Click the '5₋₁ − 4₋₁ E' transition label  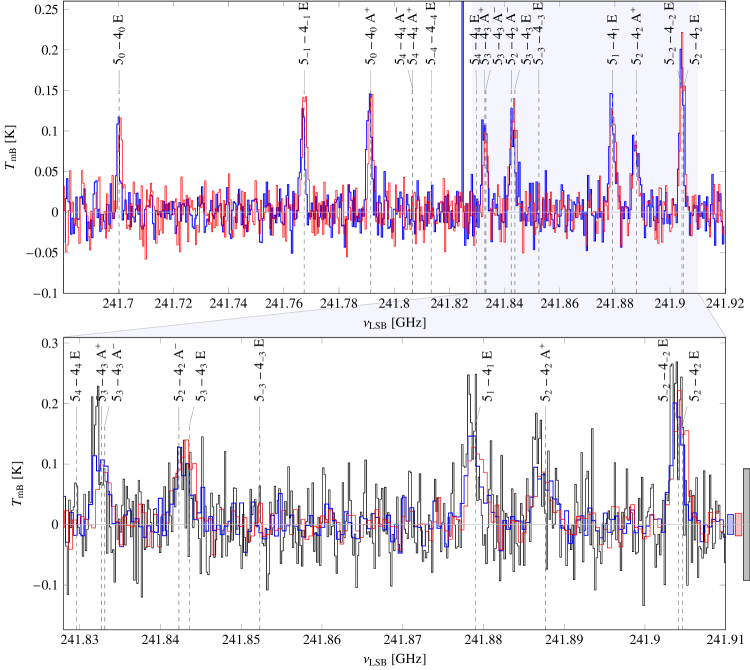304,33
